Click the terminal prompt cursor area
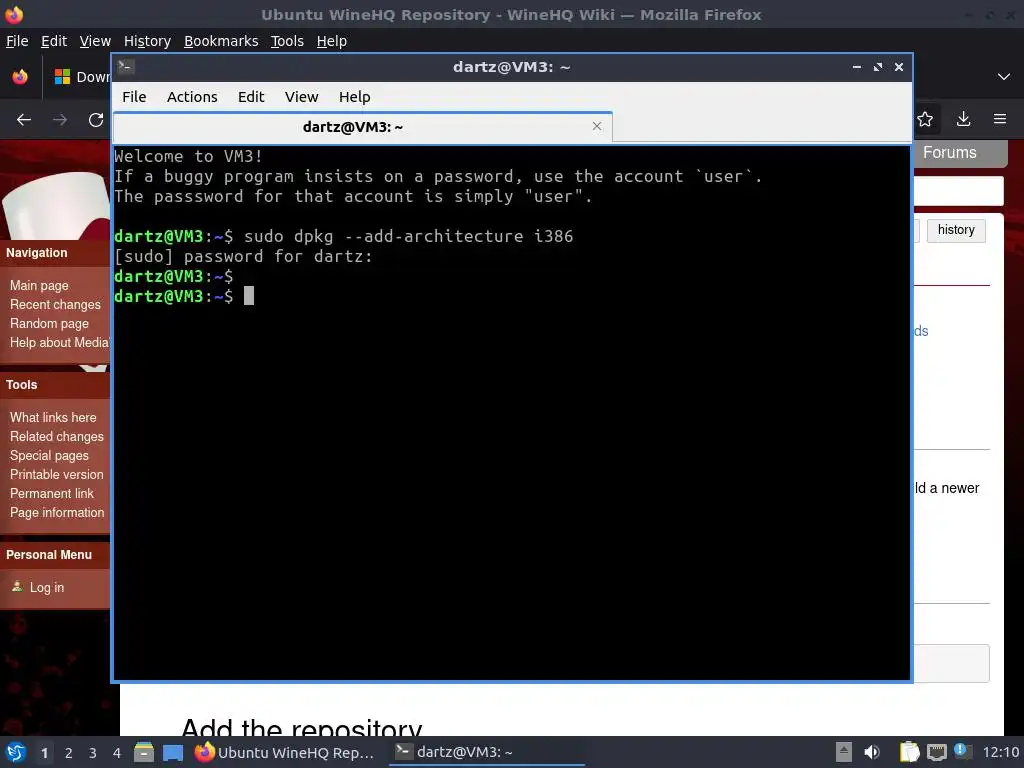This screenshot has width=1024, height=768. click(249, 296)
